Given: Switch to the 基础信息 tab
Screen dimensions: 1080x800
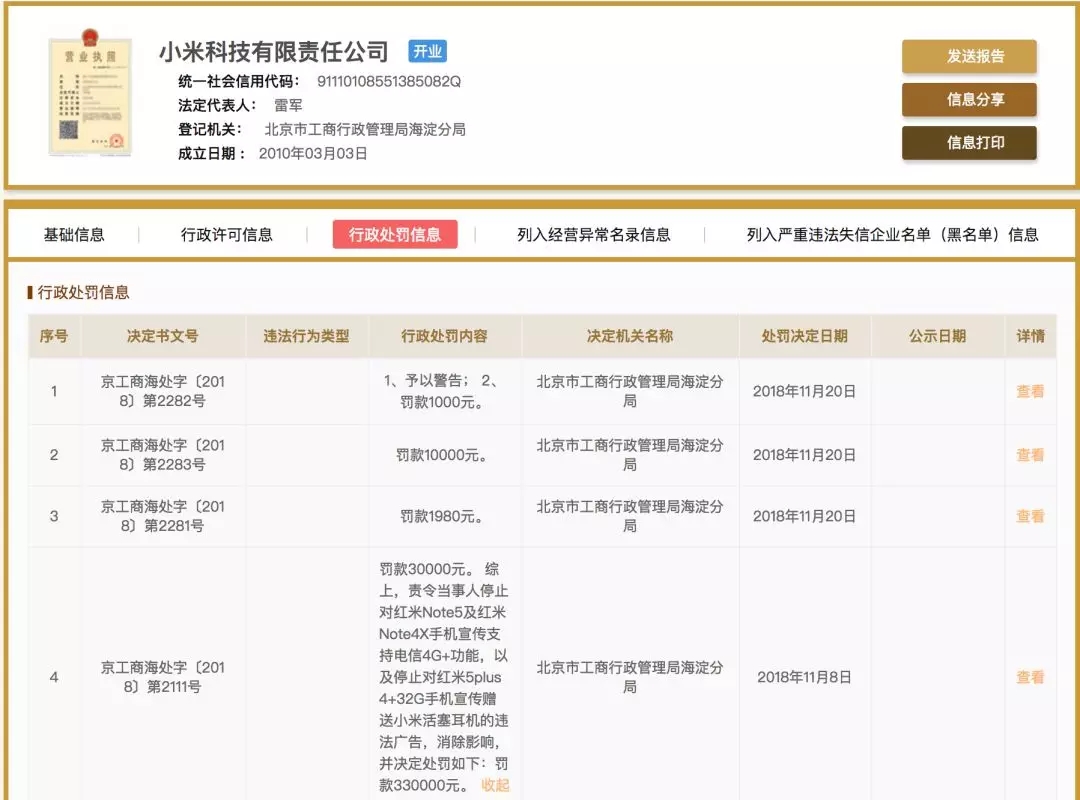Looking at the screenshot, I should tap(74, 235).
